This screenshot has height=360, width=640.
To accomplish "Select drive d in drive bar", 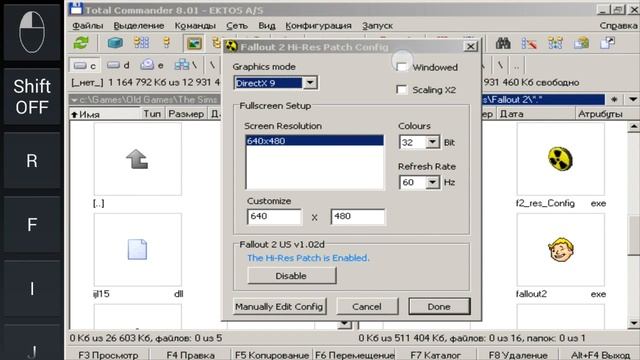I will pos(118,65).
